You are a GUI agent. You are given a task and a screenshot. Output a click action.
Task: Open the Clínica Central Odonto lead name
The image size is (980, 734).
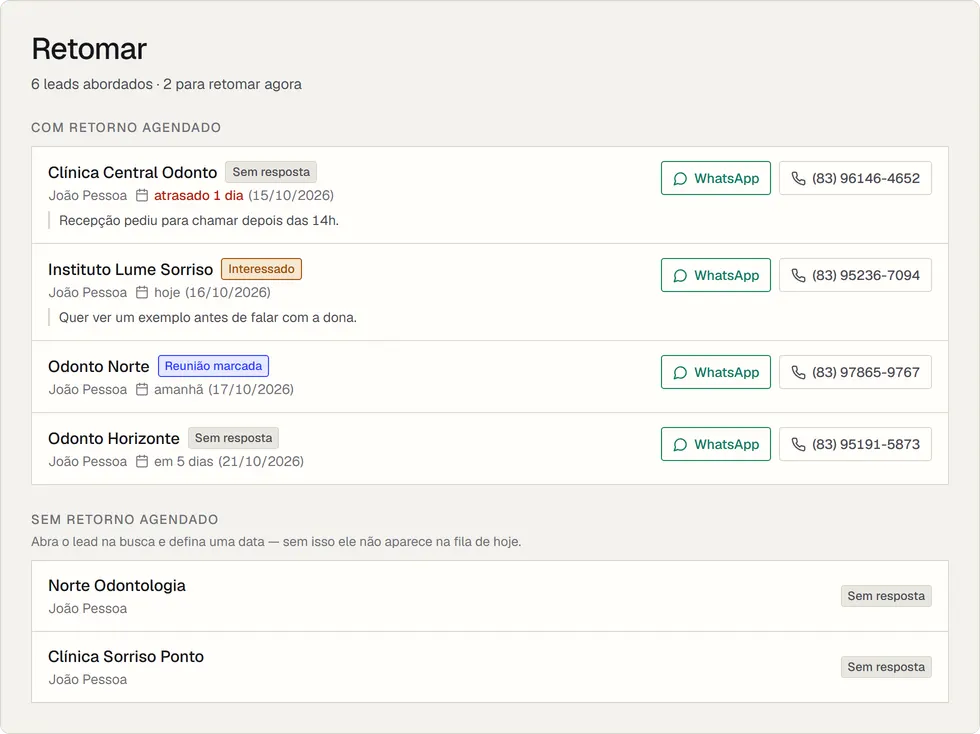tap(132, 173)
